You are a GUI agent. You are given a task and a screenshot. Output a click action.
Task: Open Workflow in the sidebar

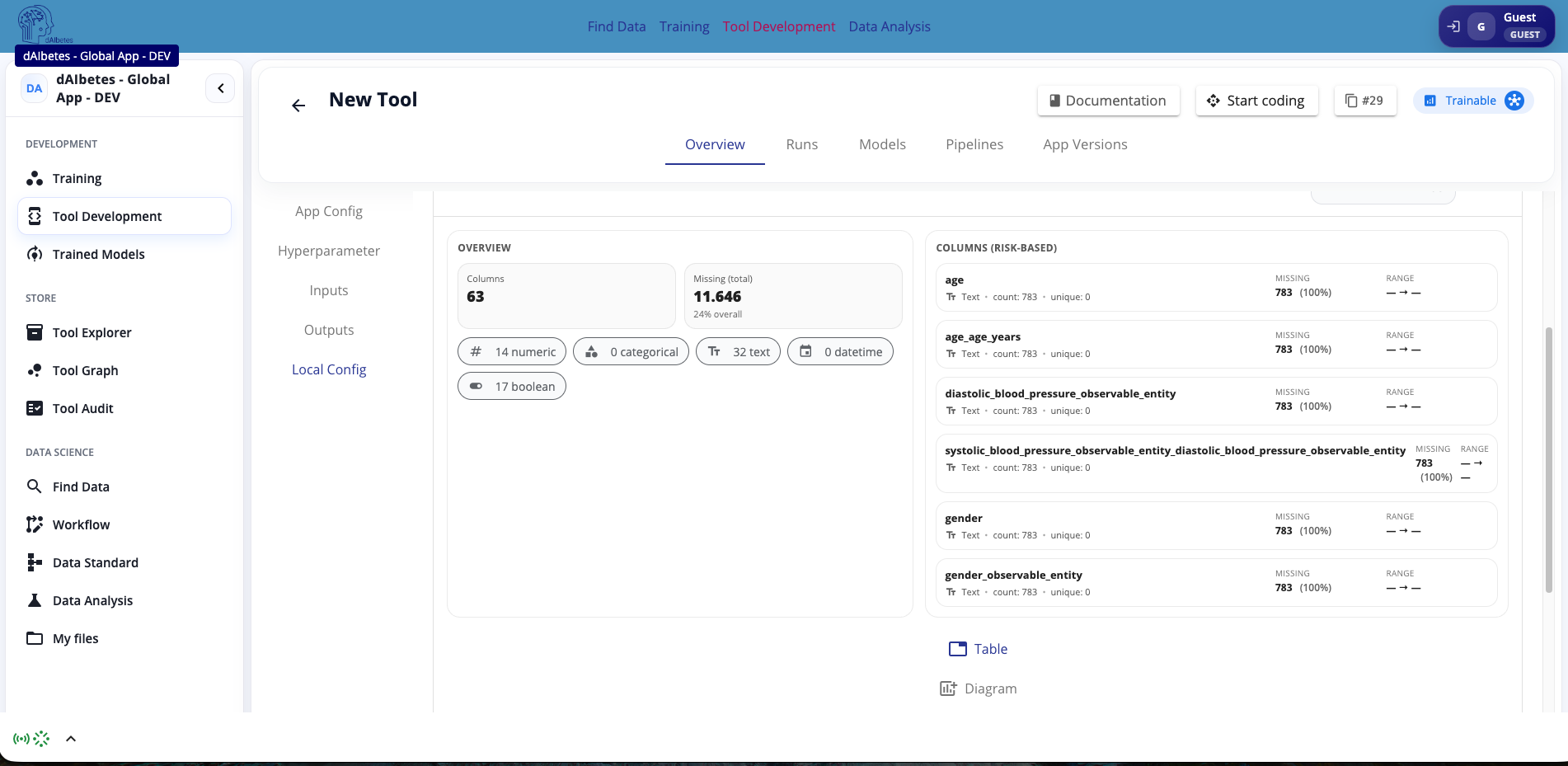124,524
